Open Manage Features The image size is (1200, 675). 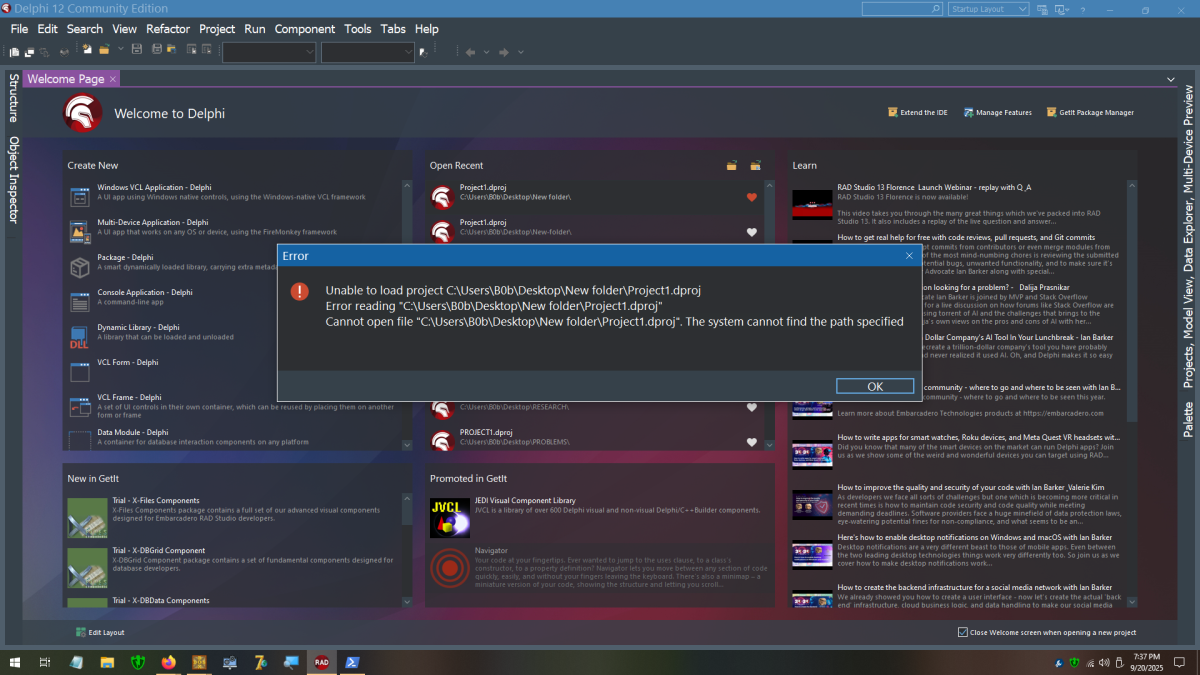coord(998,112)
